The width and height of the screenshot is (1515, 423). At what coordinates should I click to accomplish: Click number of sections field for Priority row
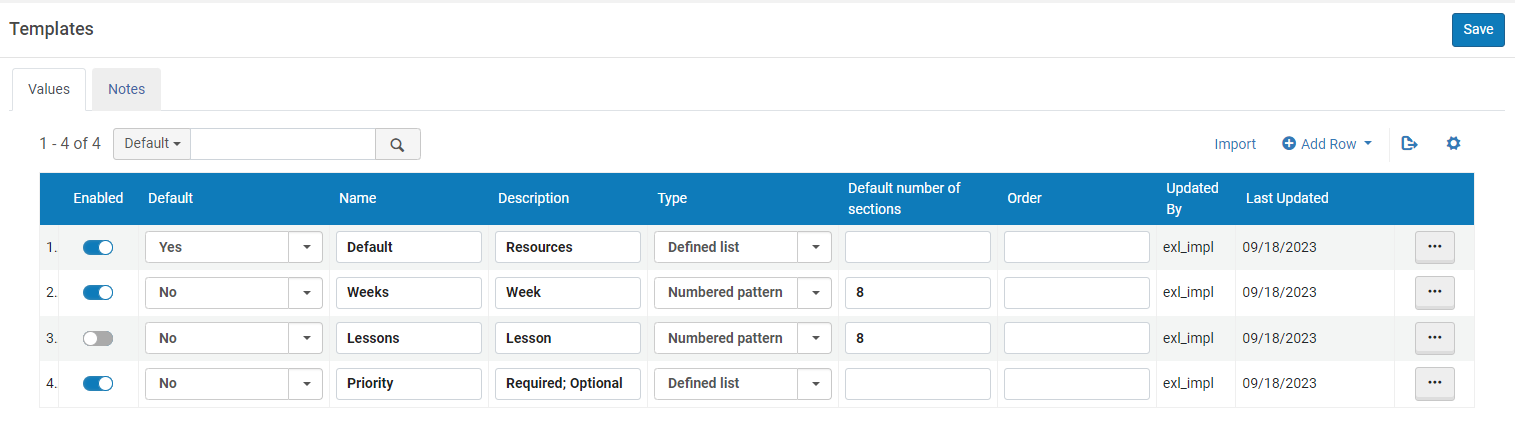[918, 383]
